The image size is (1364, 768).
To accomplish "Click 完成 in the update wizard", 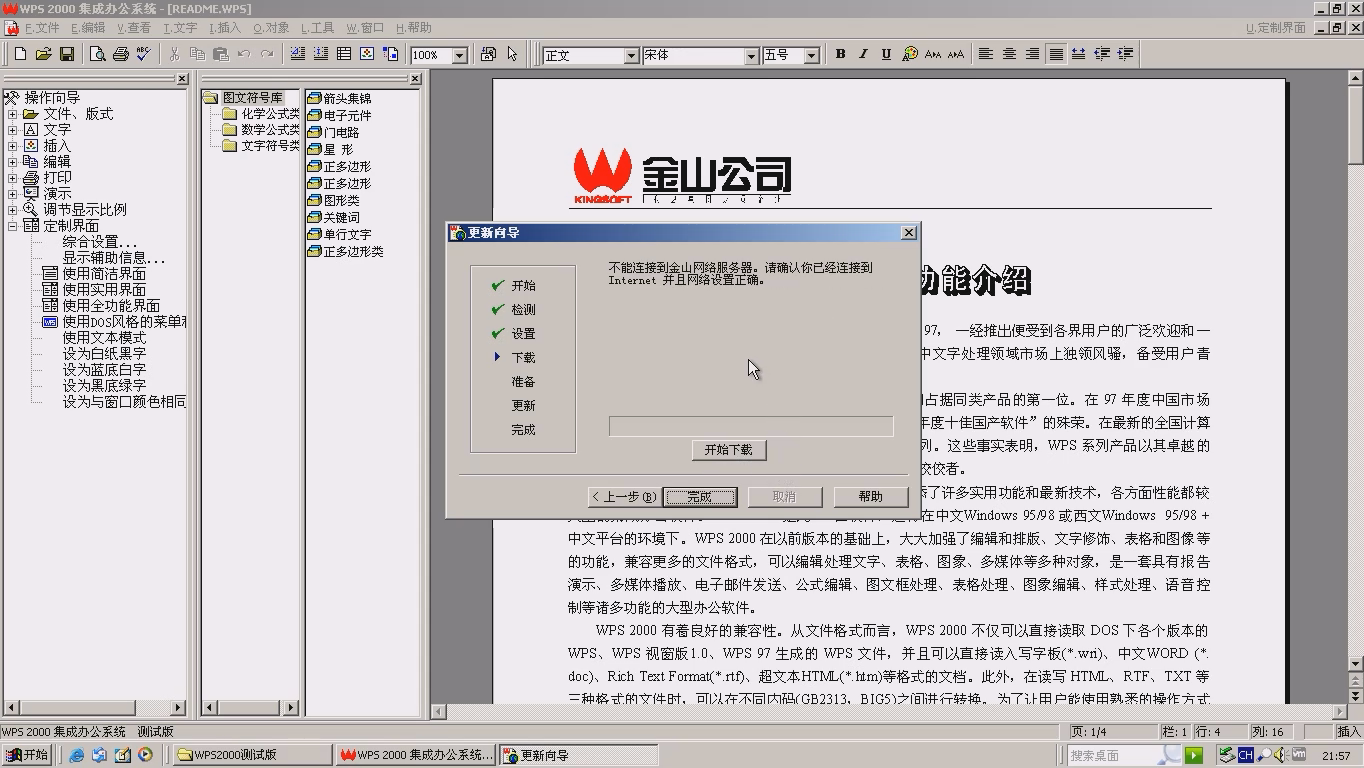I will click(700, 497).
